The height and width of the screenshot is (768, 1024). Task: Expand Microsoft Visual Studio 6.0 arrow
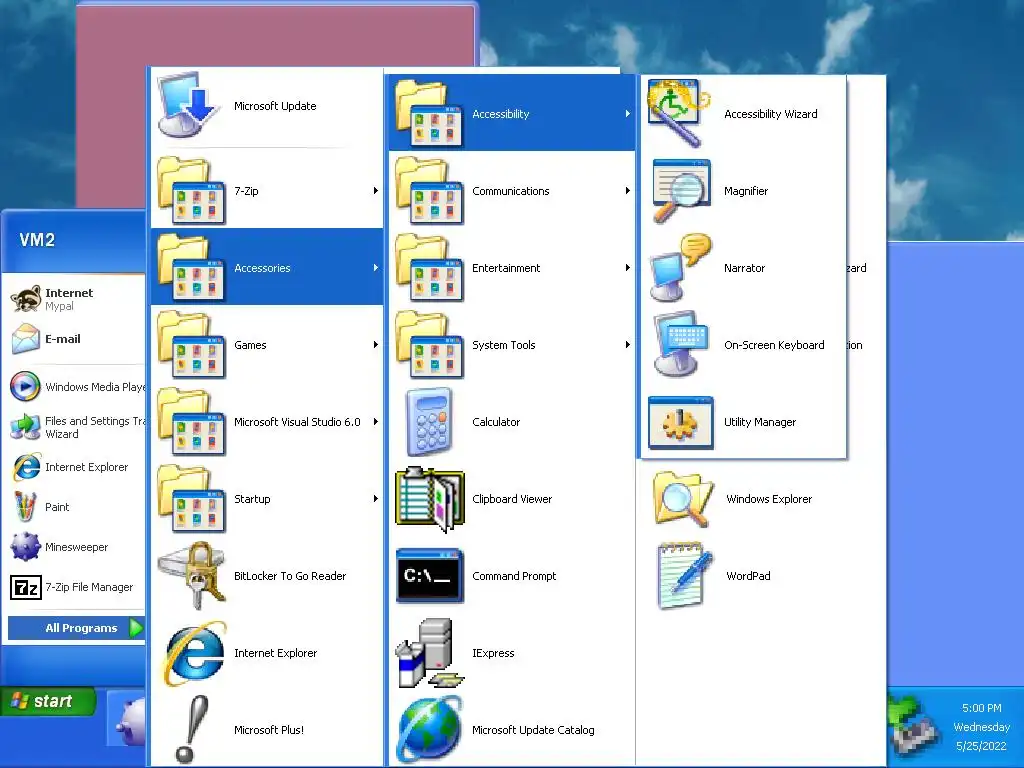click(x=376, y=422)
